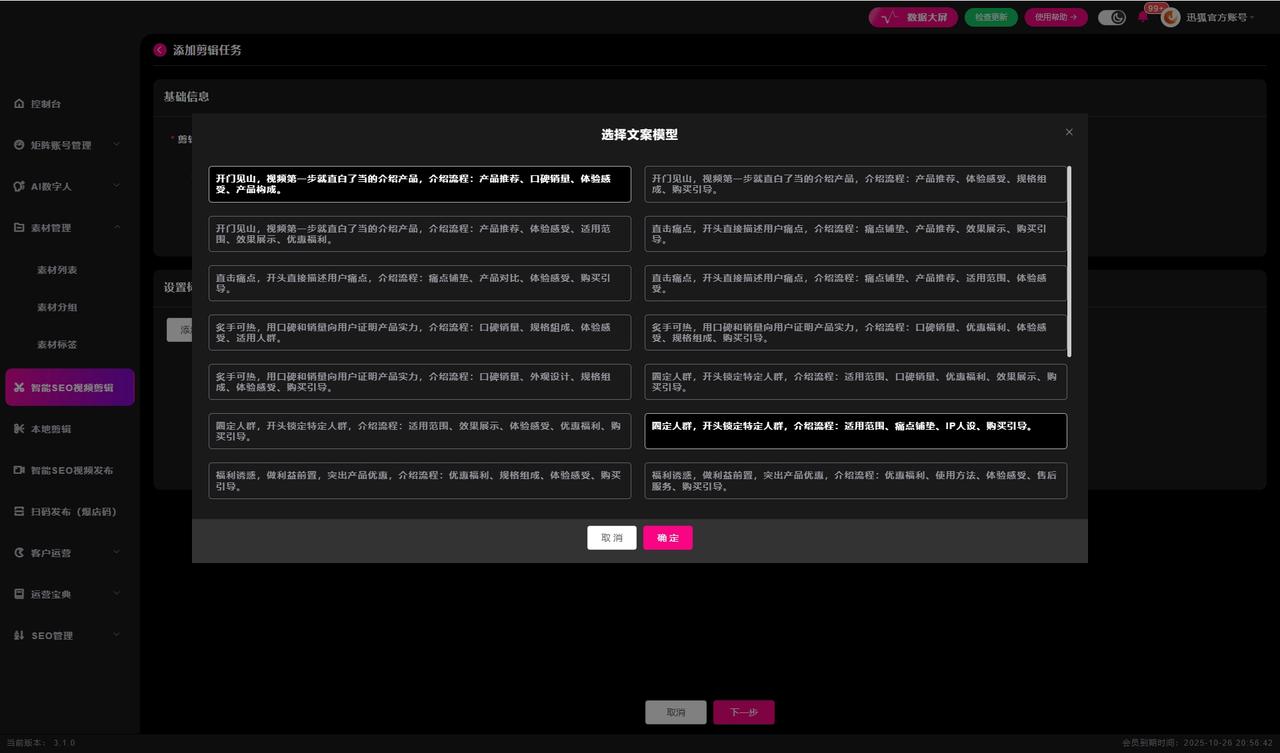Open the notification bell with 99+ badge

coord(1143,17)
